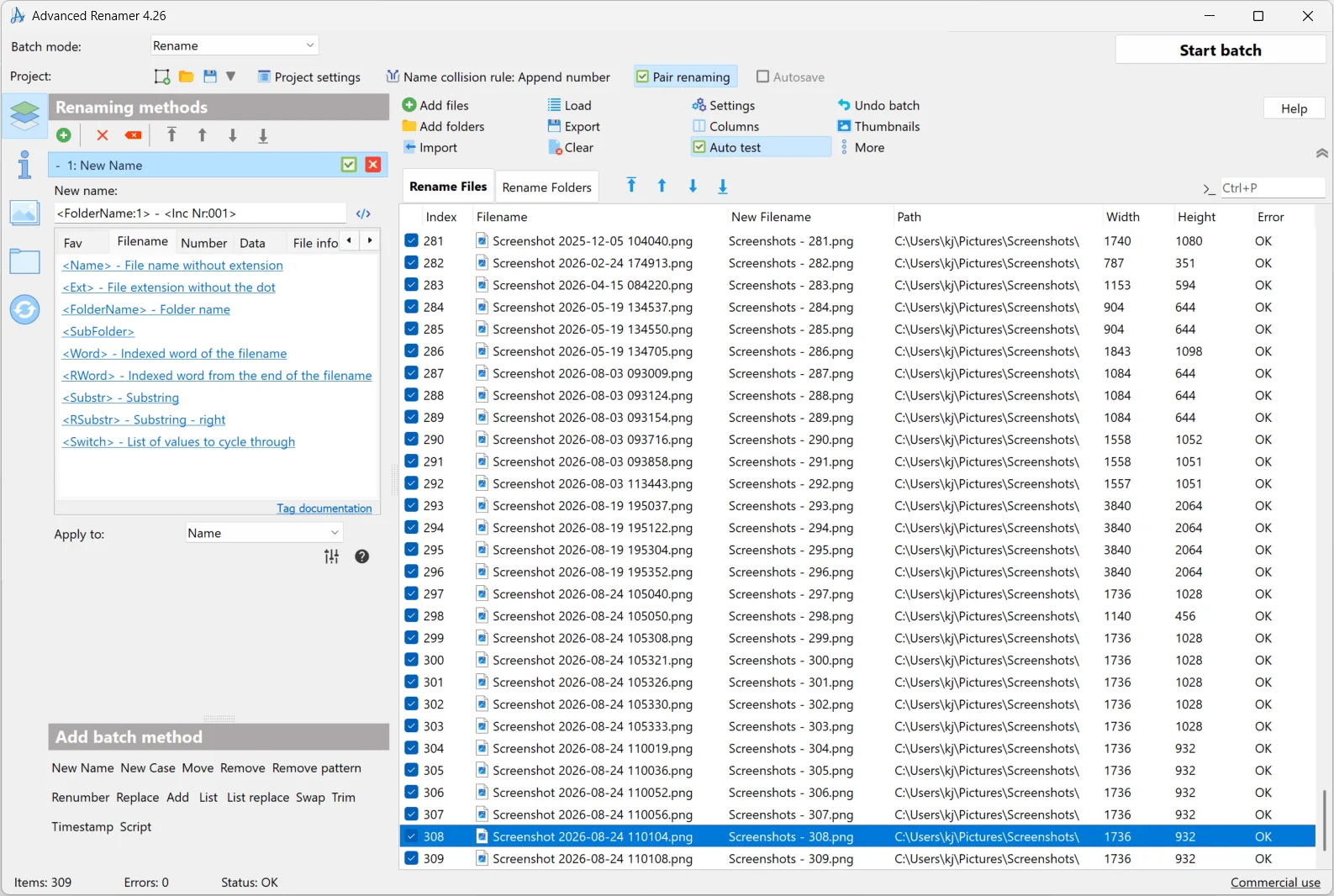This screenshot has width=1334, height=896.
Task: Move selected files to bottom blue arrow
Action: pos(723,187)
